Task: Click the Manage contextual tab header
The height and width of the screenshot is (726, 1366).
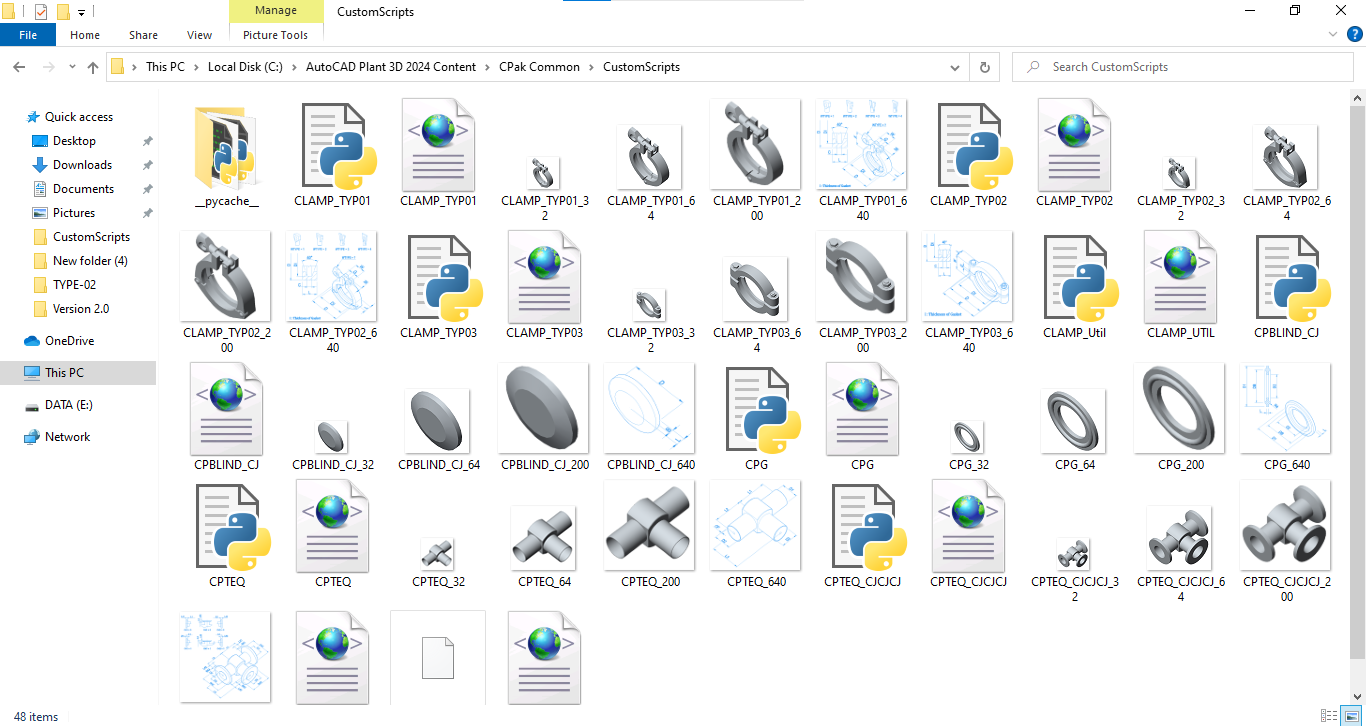Action: (276, 11)
